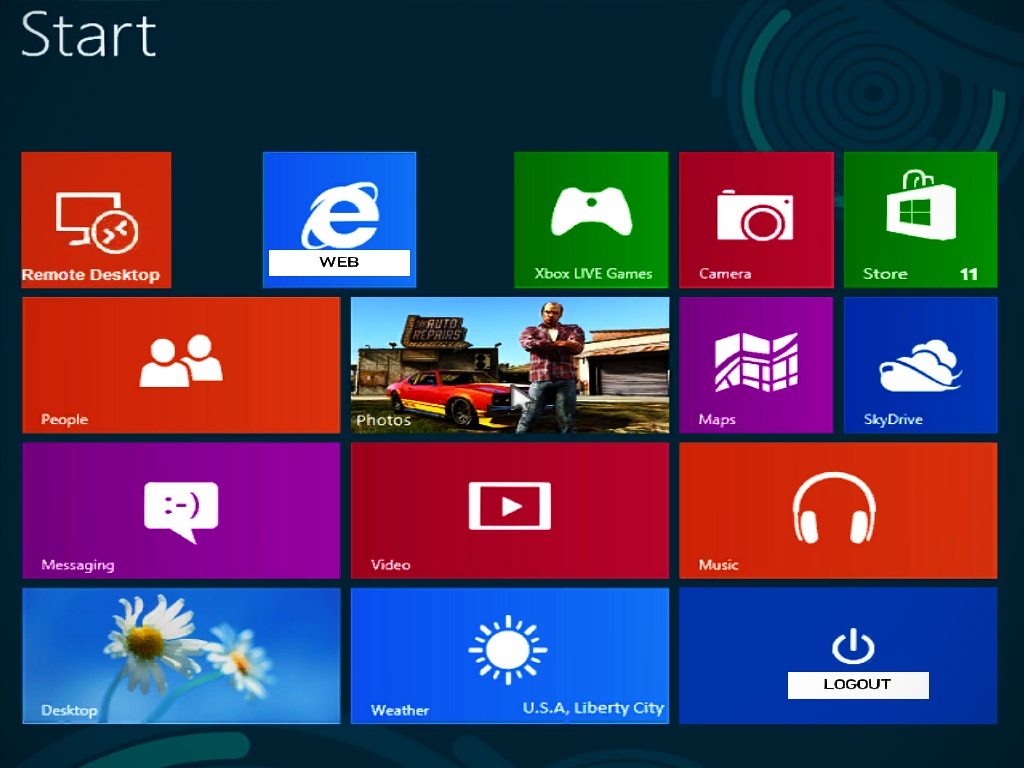Click the 'Store' label text
1024x768 pixels.
(885, 274)
